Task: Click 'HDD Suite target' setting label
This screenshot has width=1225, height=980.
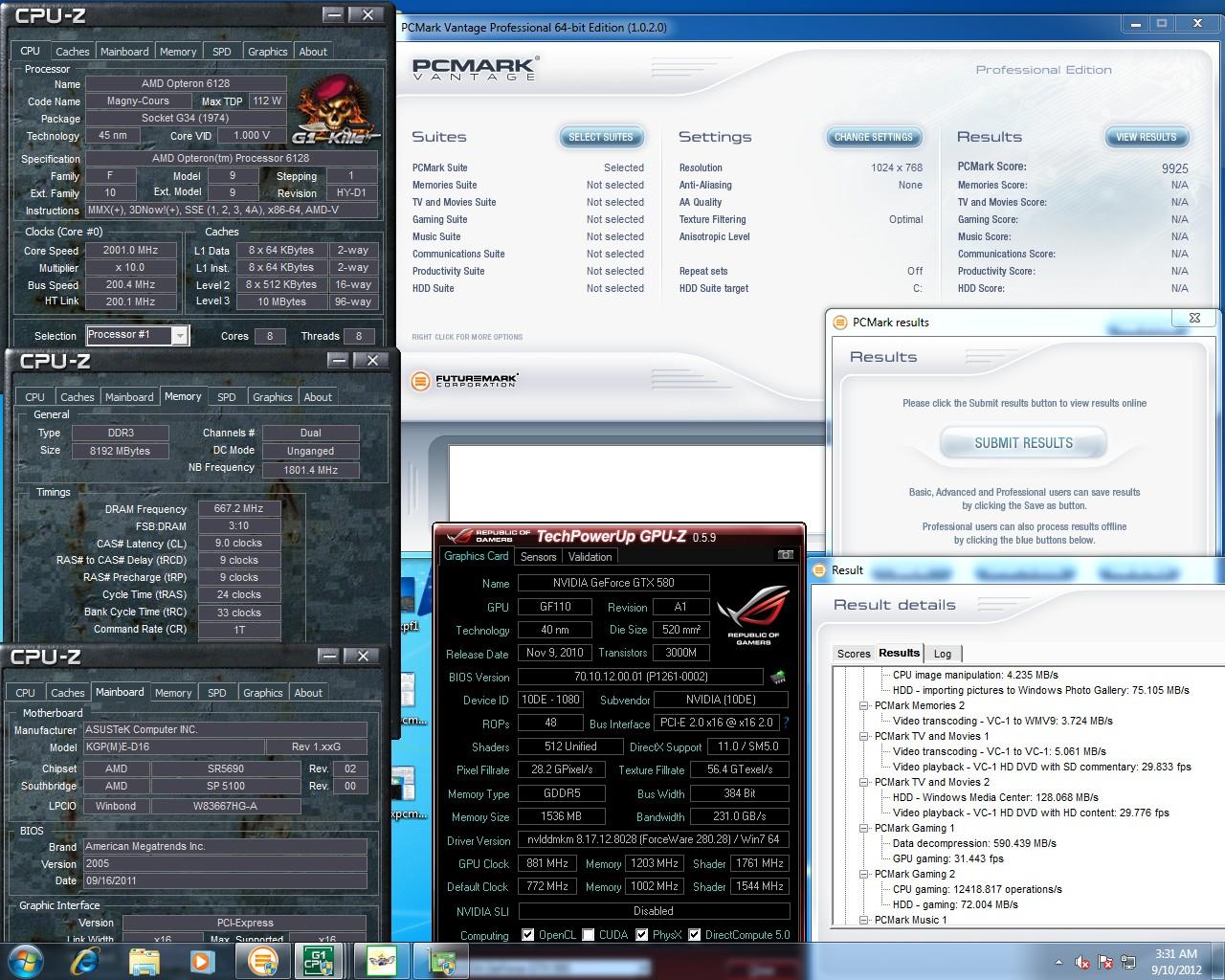Action: [714, 288]
